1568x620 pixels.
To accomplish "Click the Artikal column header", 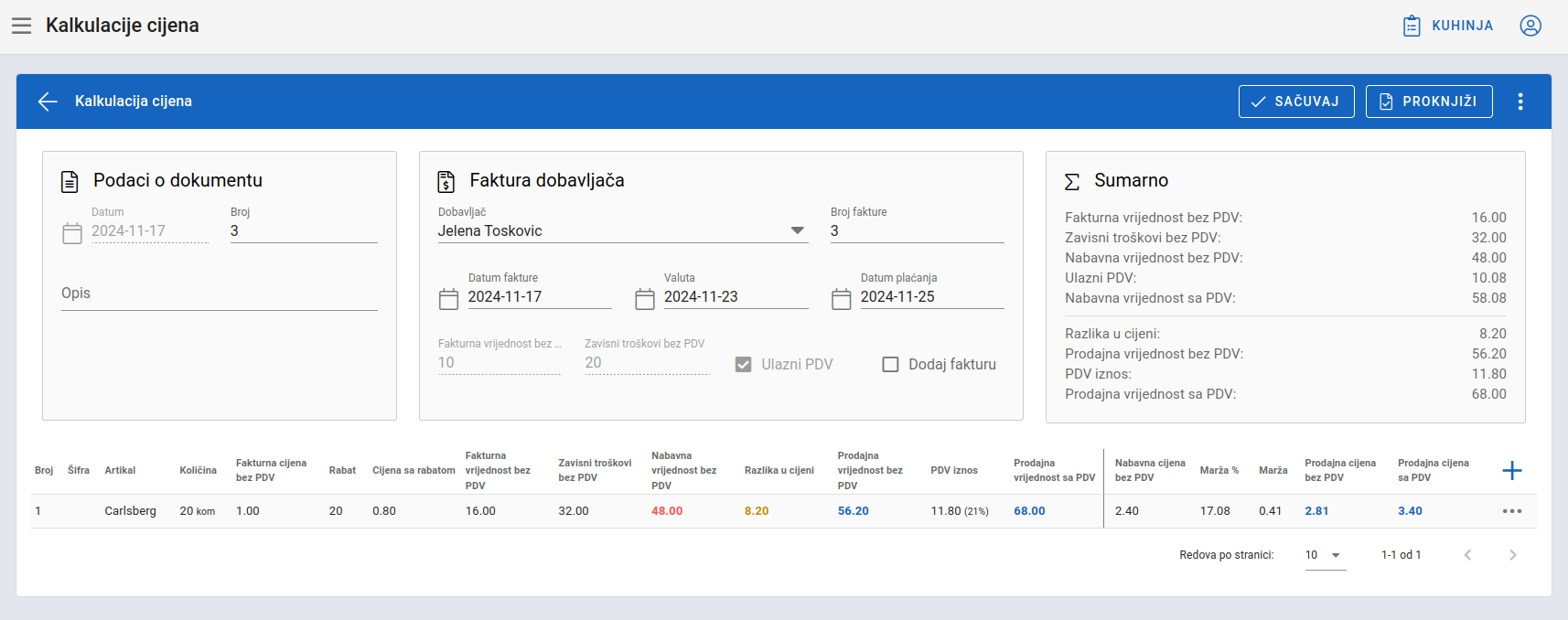I will tap(120, 471).
